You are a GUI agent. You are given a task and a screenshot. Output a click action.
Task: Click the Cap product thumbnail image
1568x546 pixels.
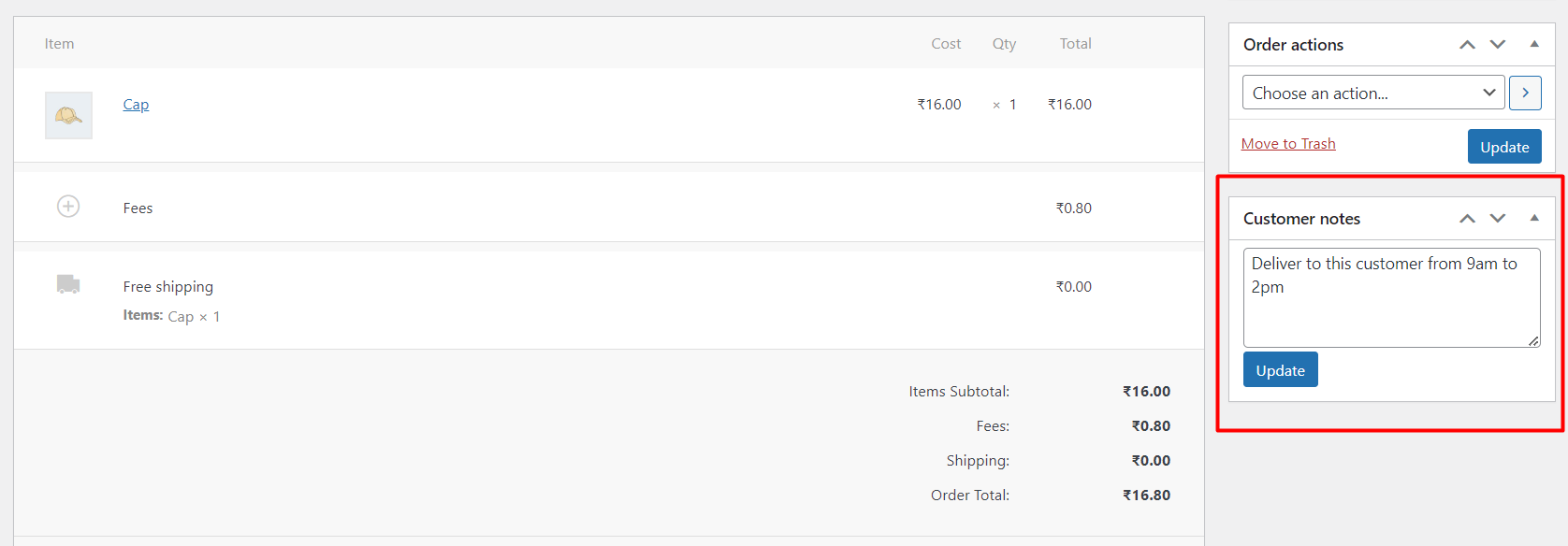click(68, 115)
